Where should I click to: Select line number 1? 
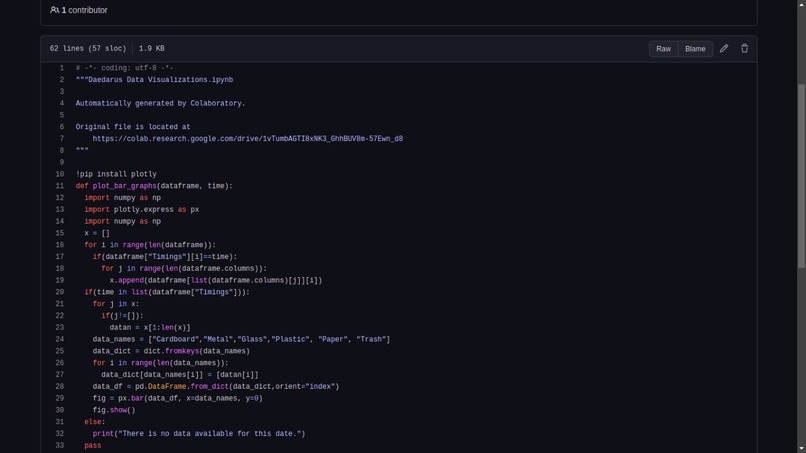62,68
